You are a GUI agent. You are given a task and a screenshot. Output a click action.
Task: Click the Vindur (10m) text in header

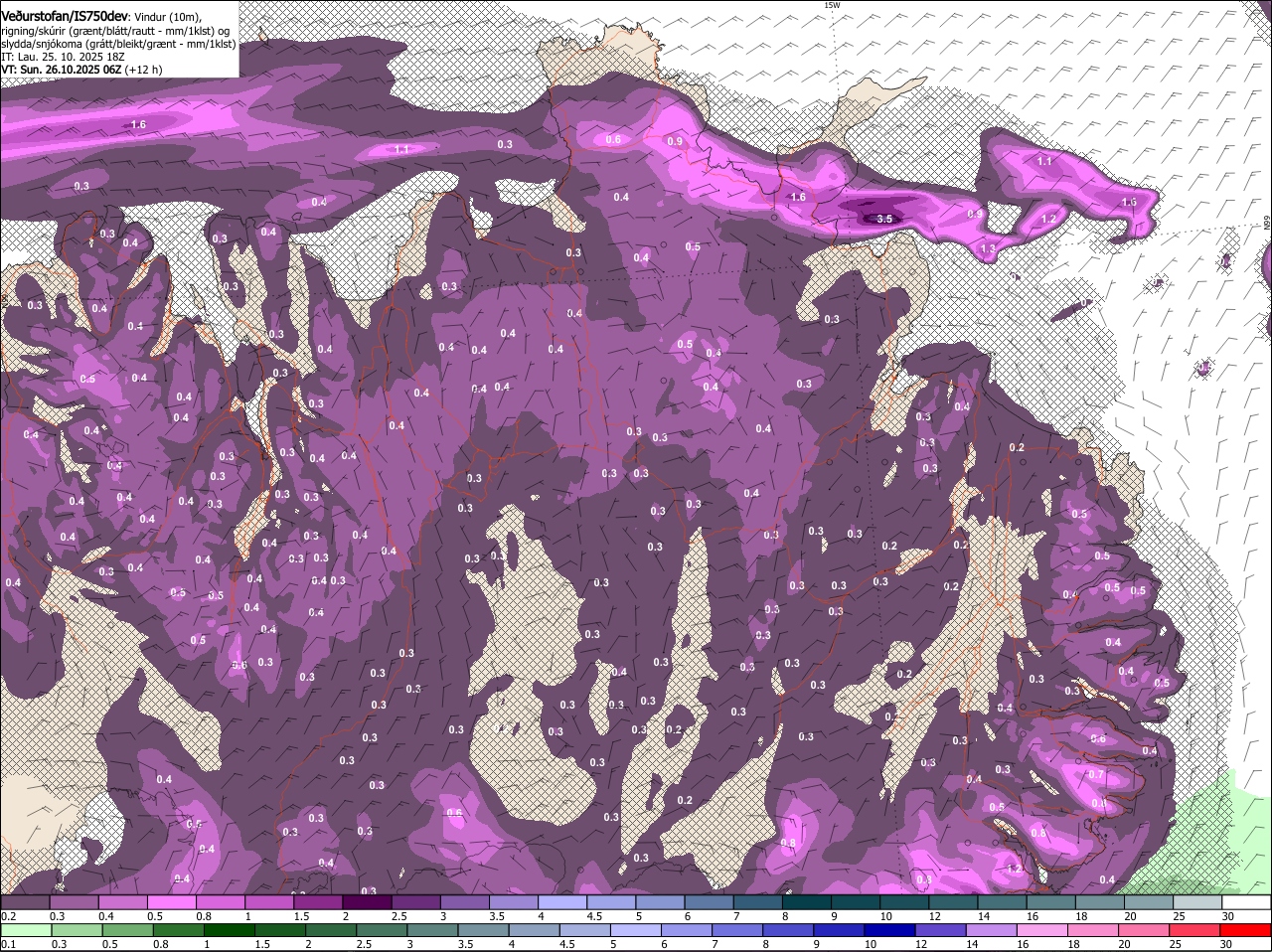(x=167, y=17)
